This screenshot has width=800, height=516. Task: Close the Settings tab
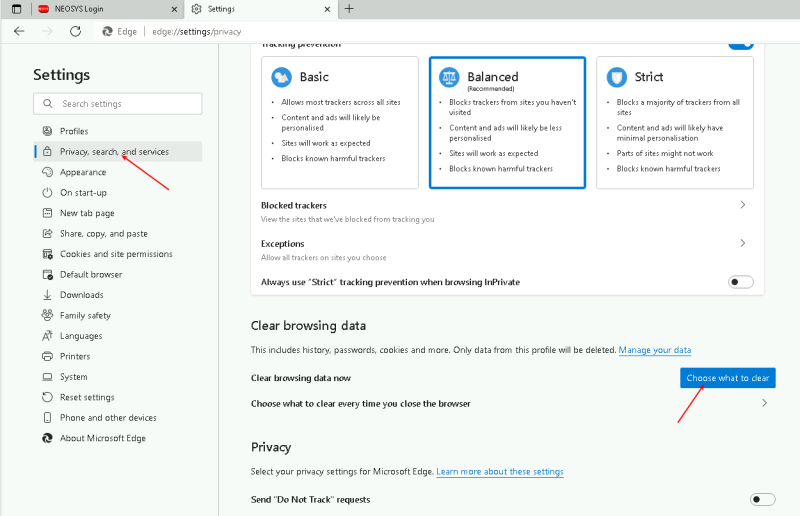coord(327,9)
